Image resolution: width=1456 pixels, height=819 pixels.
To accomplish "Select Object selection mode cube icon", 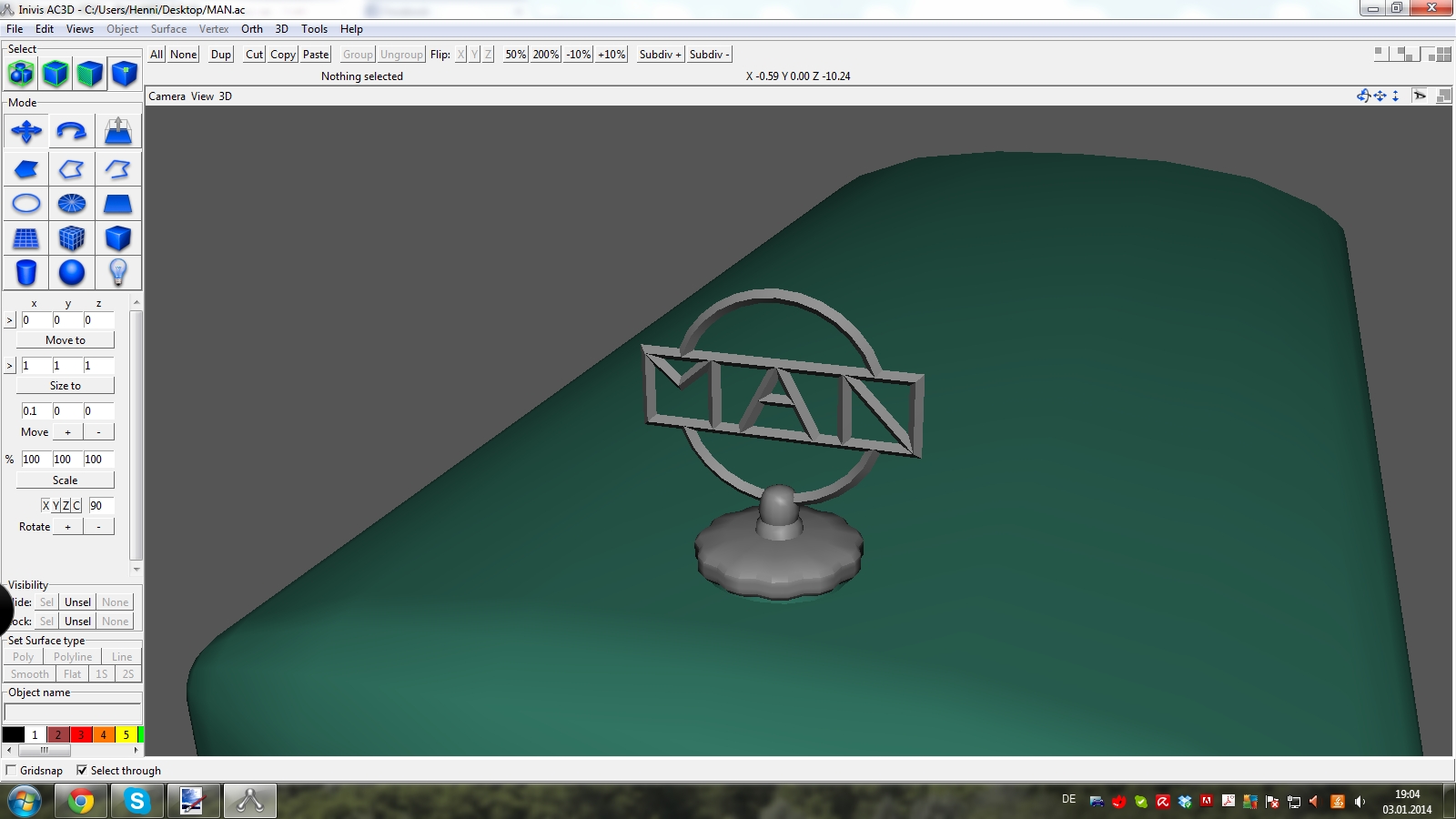I will tap(56, 74).
